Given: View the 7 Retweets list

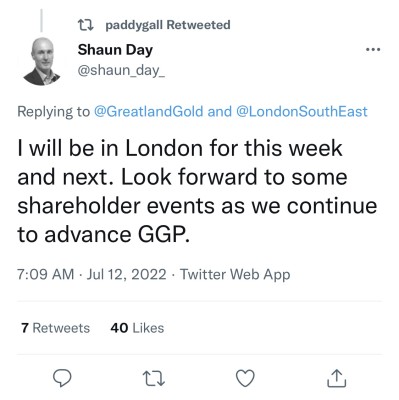Looking at the screenshot, I should click(55, 328).
